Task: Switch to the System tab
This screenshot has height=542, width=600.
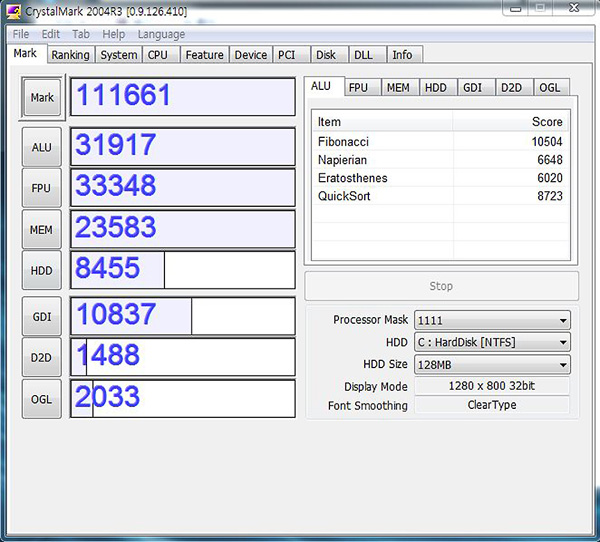Action: click(x=119, y=55)
